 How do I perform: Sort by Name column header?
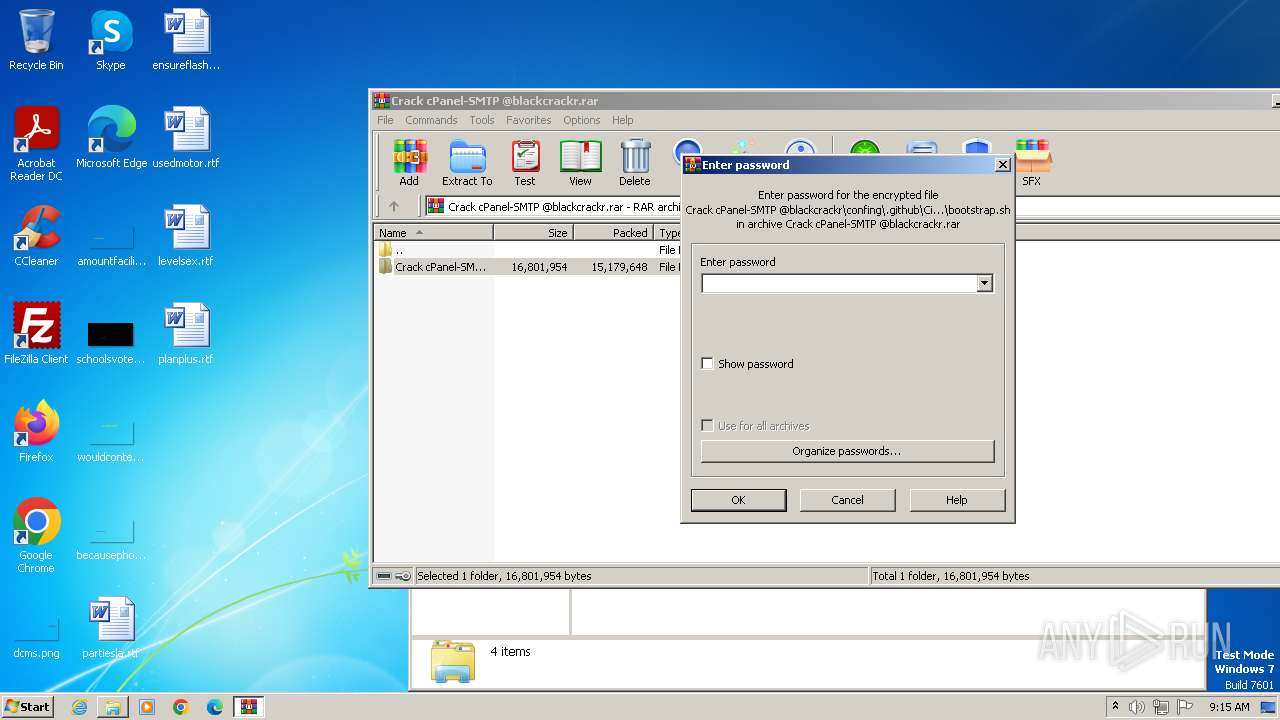pyautogui.click(x=434, y=233)
